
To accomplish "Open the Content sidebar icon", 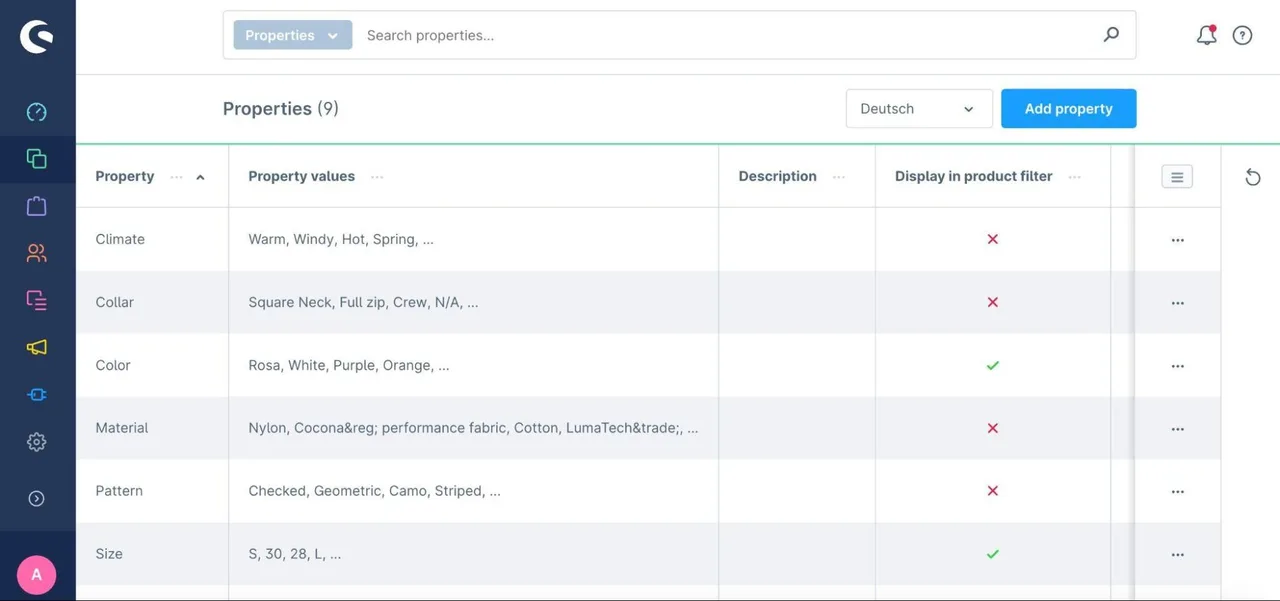I will (x=37, y=300).
